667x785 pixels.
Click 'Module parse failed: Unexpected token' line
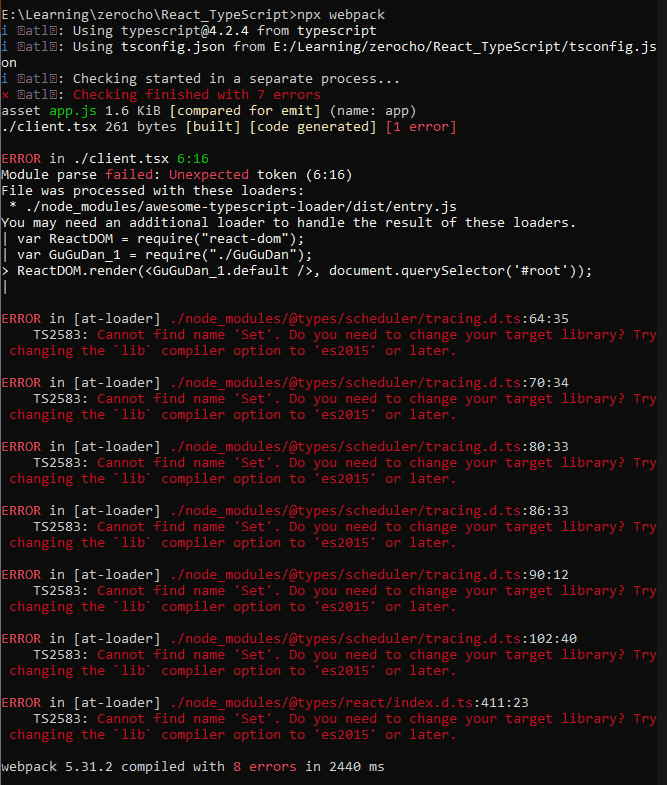[177, 175]
